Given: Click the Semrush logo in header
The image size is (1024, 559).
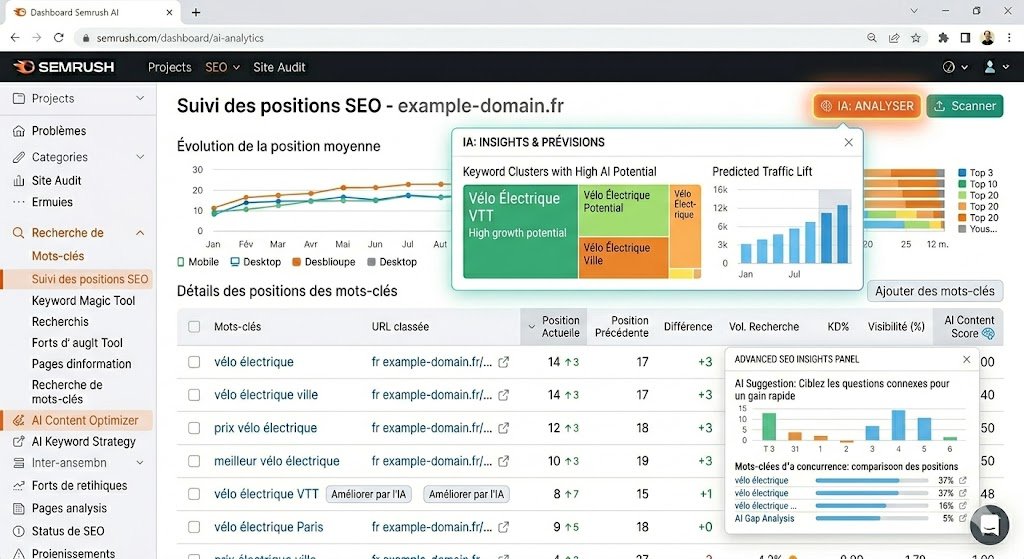Looking at the screenshot, I should [64, 67].
